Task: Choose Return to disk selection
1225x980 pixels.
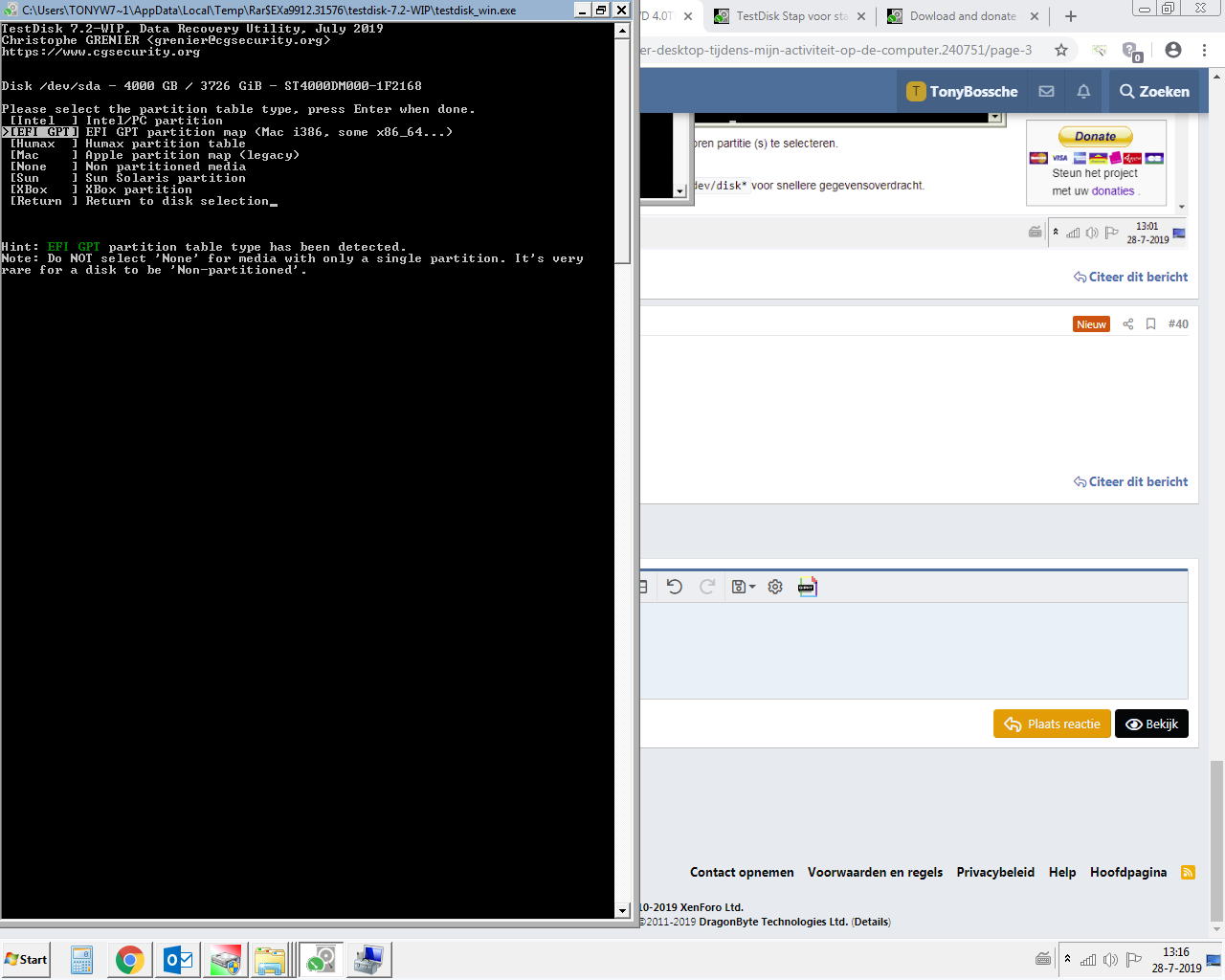Action: [140, 201]
